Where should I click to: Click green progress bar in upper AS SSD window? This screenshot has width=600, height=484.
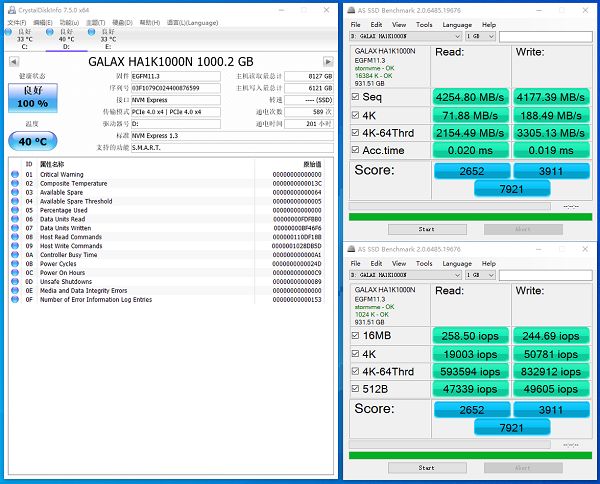pos(470,217)
